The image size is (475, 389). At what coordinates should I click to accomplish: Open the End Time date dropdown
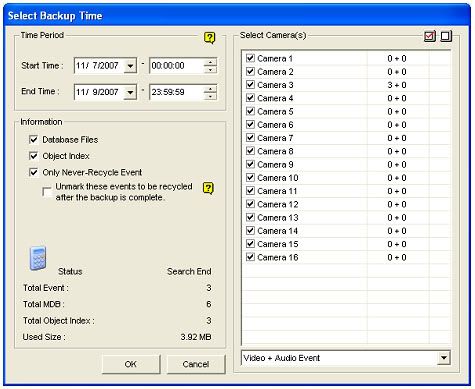(130, 92)
